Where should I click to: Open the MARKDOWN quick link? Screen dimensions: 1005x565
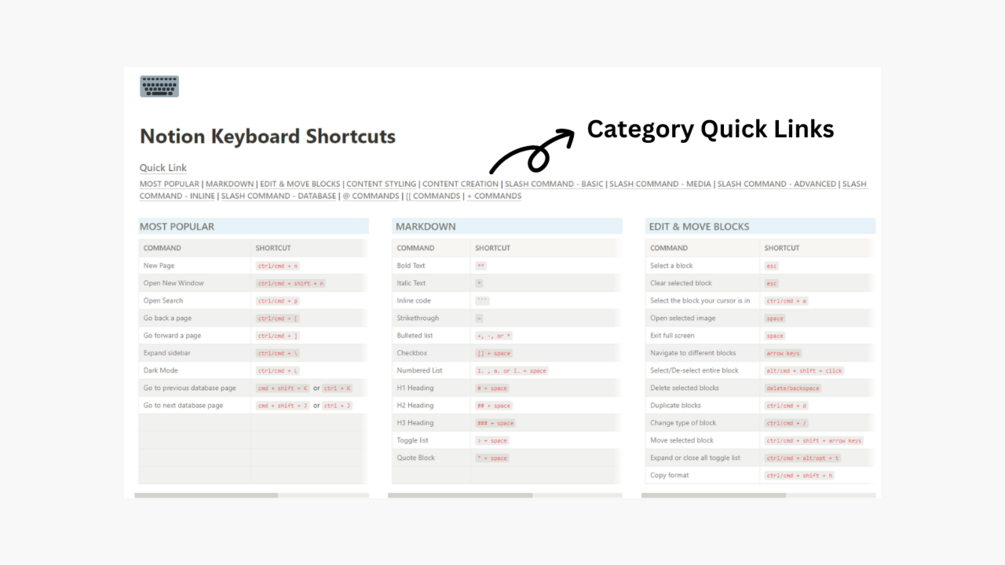pyautogui.click(x=229, y=184)
